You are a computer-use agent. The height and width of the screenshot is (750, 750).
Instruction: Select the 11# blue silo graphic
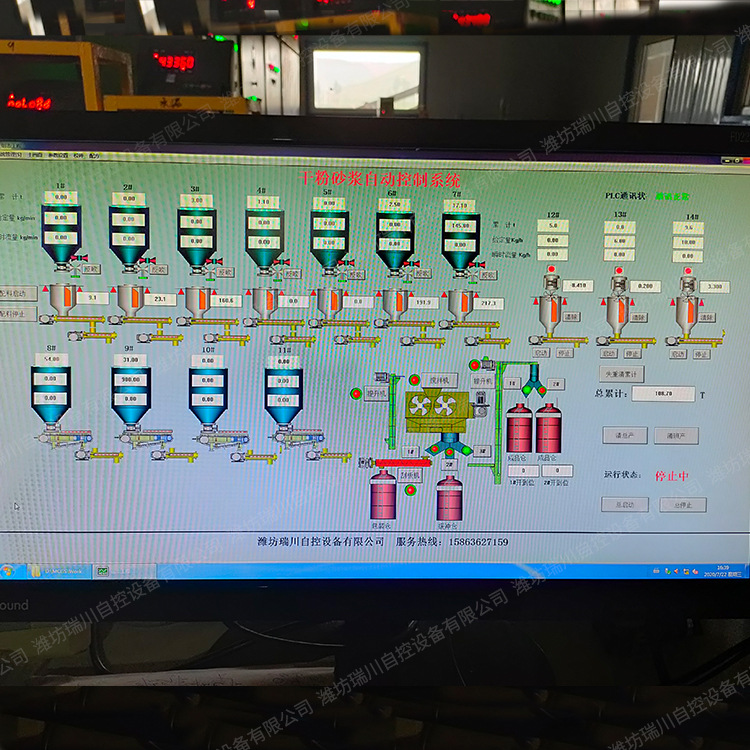tap(284, 397)
